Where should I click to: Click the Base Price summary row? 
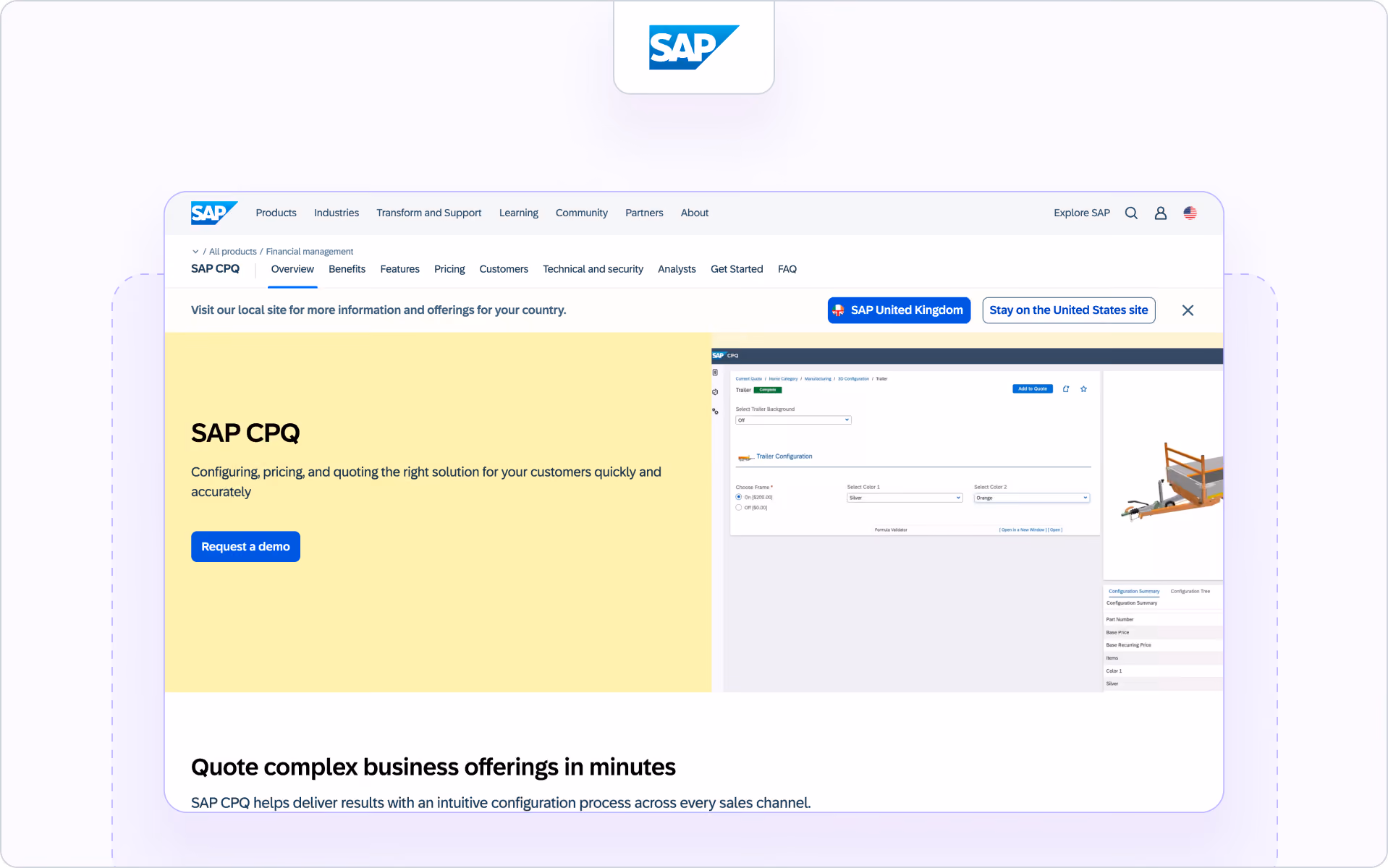click(x=1164, y=633)
